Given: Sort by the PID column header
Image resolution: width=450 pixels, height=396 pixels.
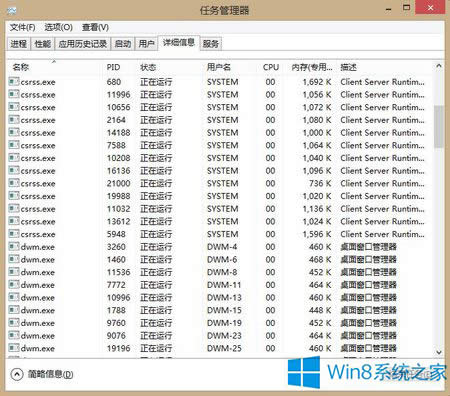Looking at the screenshot, I should pyautogui.click(x=118, y=67).
